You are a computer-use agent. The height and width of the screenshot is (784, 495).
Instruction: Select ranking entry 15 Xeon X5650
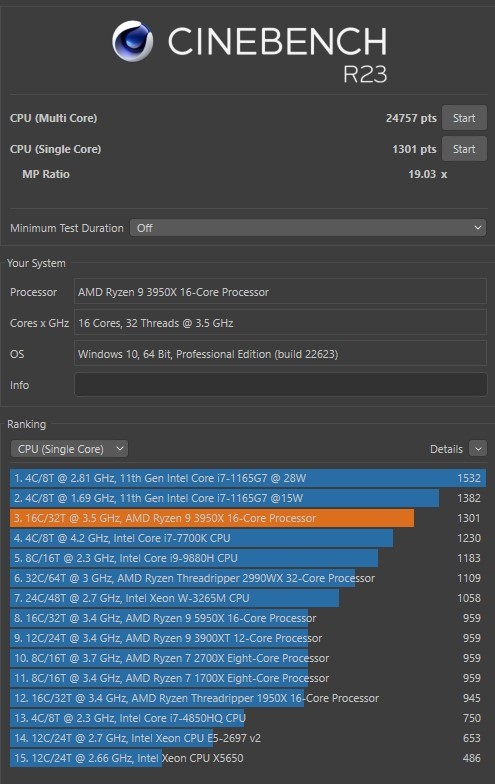click(x=248, y=758)
